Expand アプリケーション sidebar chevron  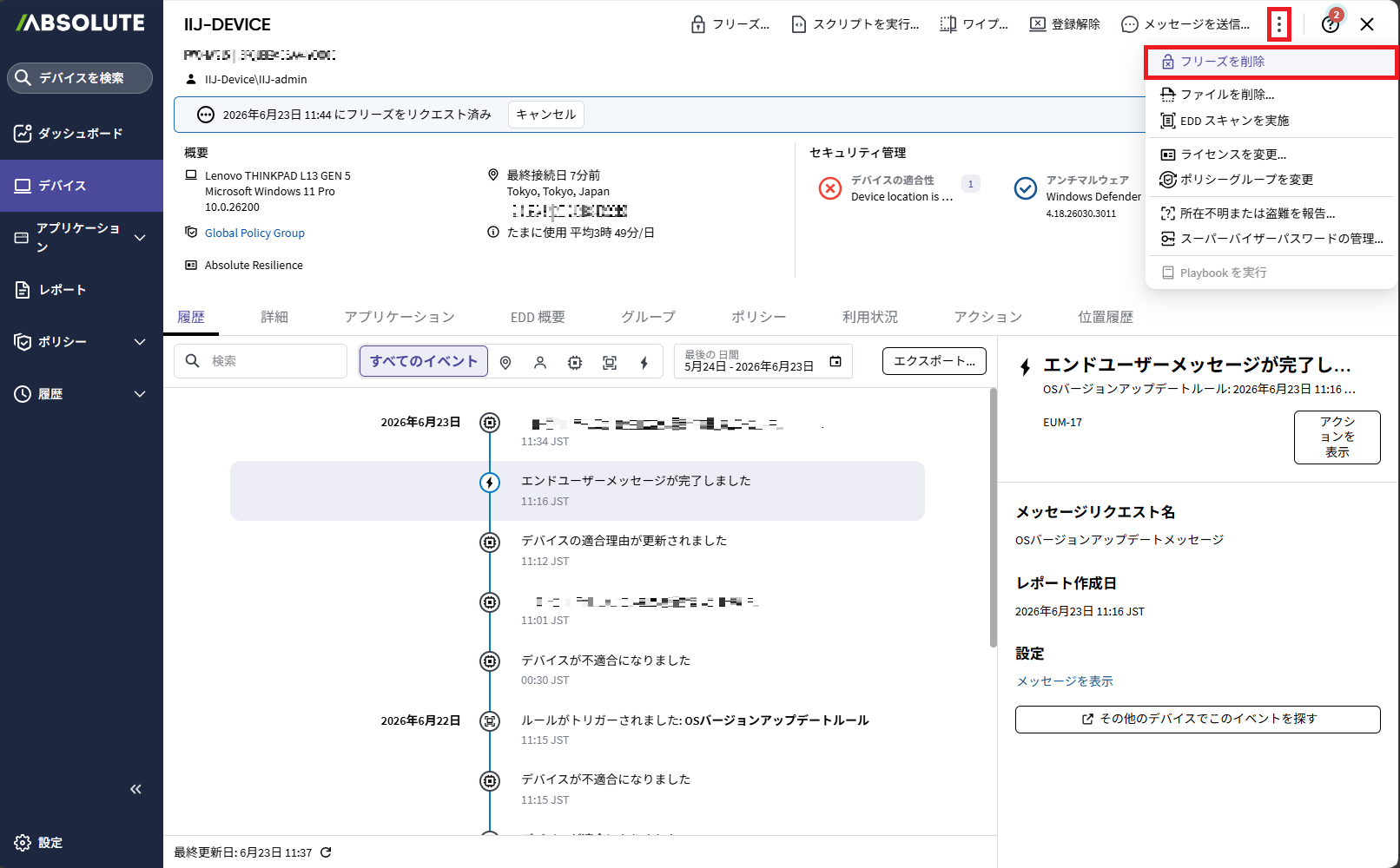140,238
